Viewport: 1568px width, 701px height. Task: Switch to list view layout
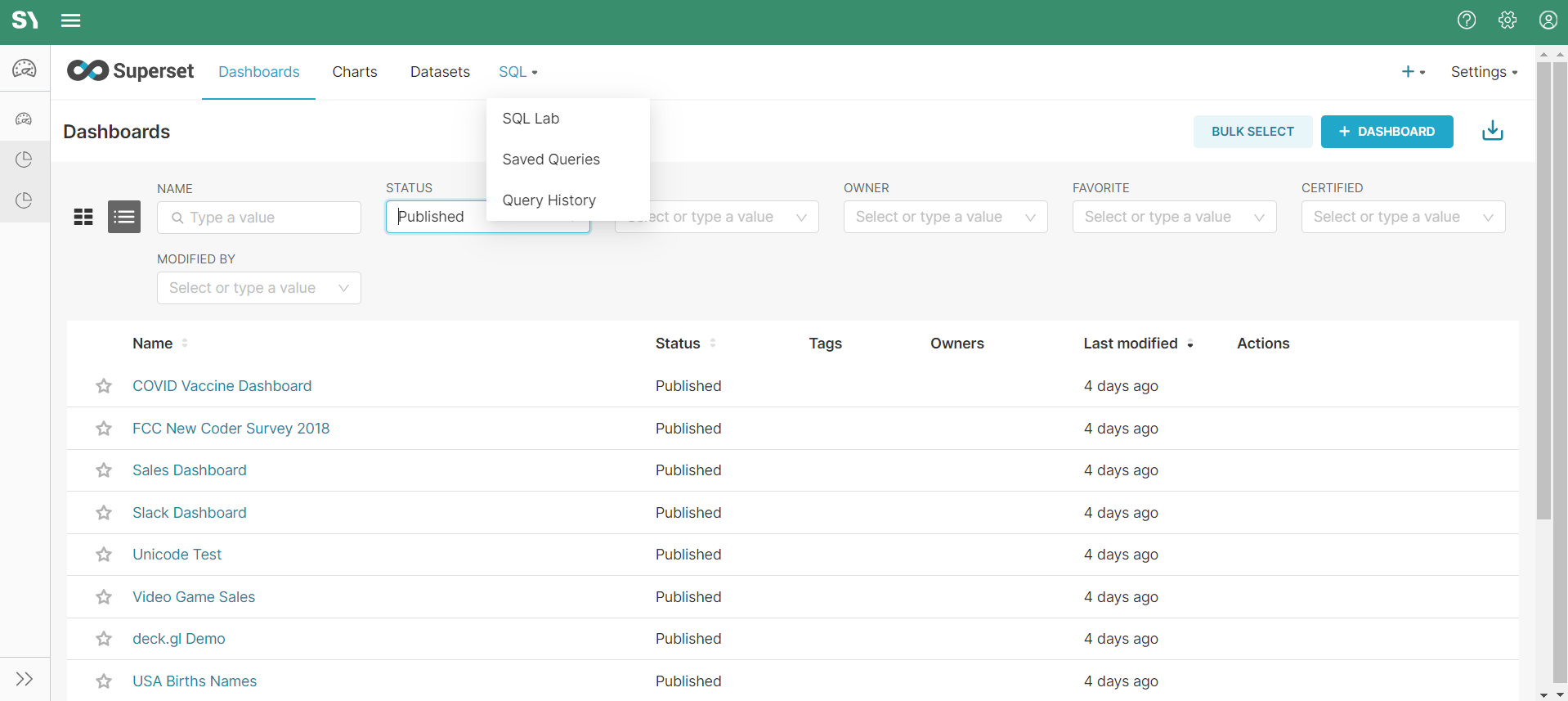[x=124, y=217]
